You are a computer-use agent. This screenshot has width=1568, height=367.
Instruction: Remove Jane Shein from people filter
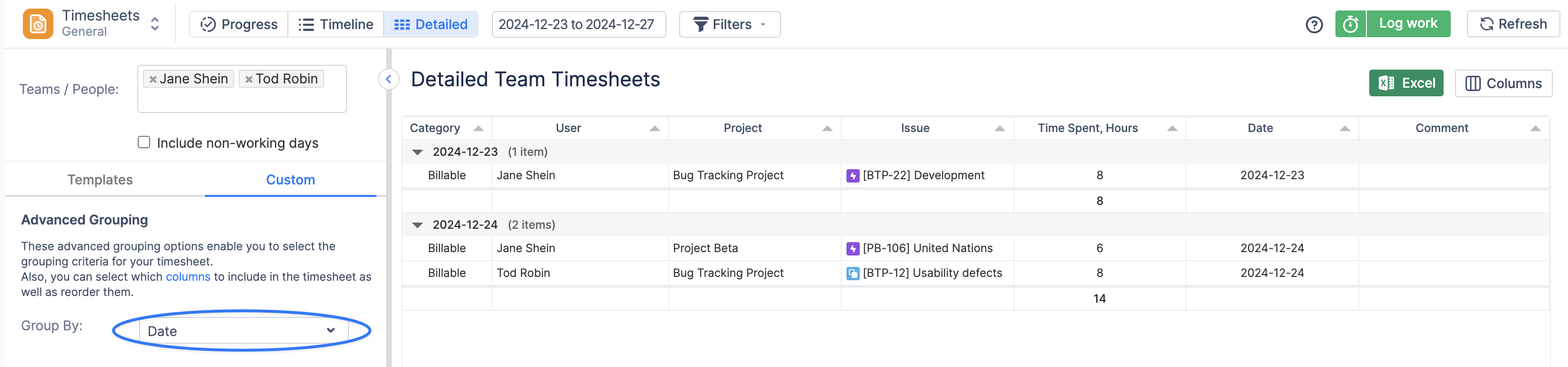click(153, 79)
